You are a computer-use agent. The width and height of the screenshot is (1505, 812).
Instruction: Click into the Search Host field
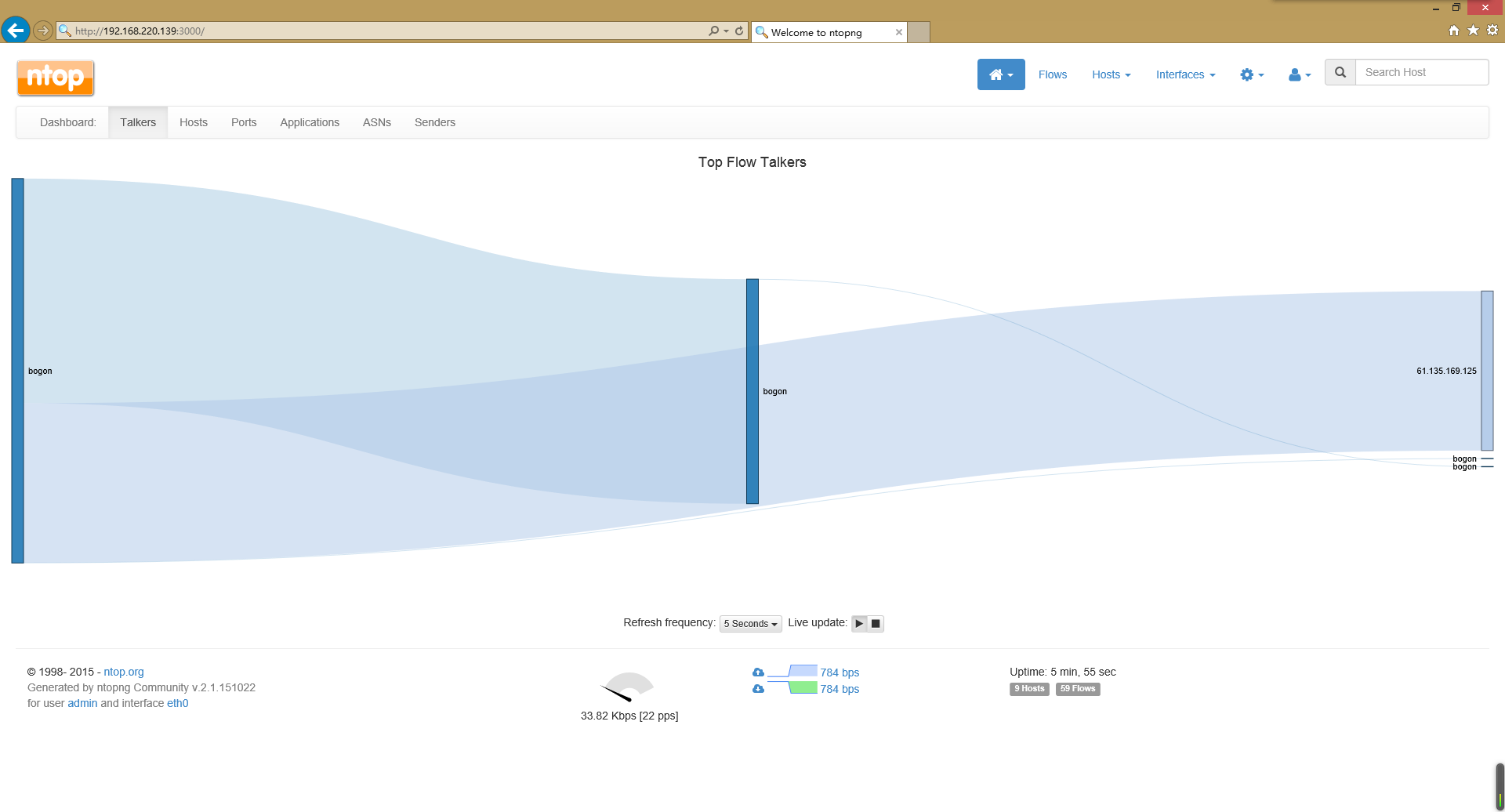(x=1421, y=72)
